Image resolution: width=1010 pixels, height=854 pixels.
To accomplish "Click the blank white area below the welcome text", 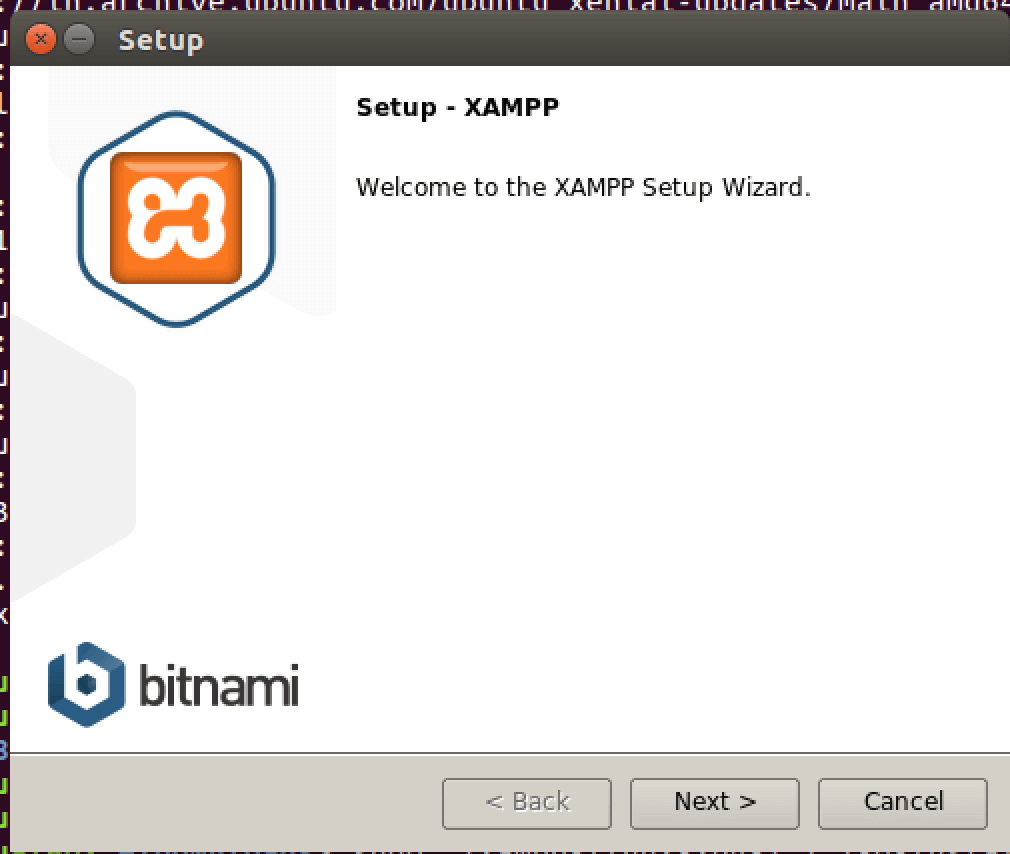I will pyautogui.click(x=650, y=450).
